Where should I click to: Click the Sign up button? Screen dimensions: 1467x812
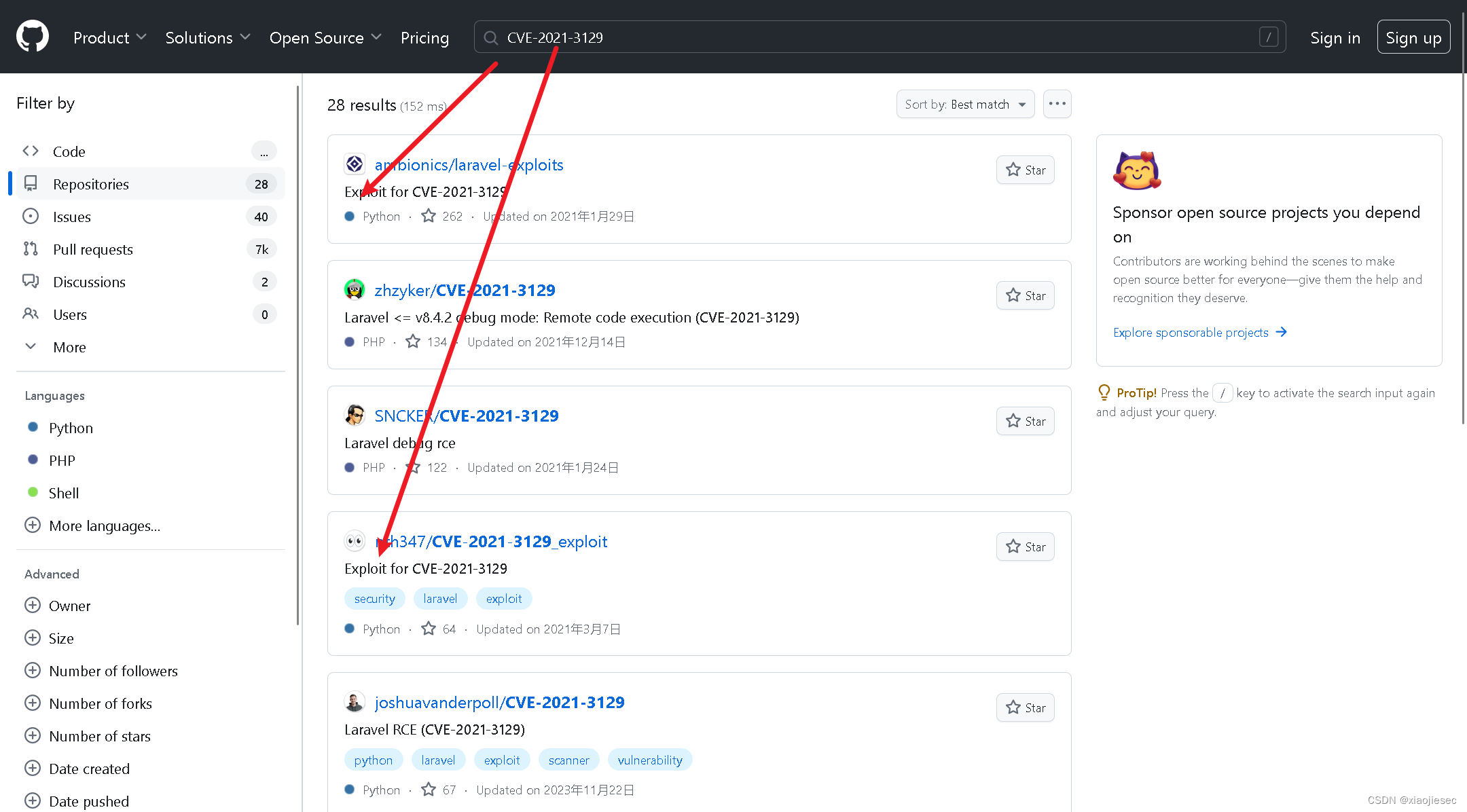(x=1413, y=37)
